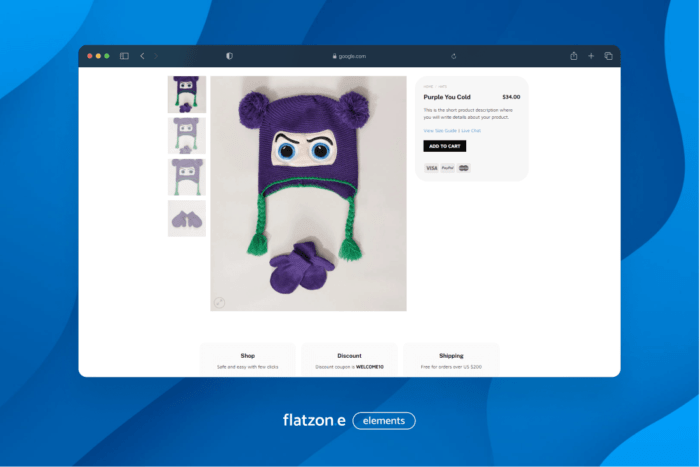Click the privacy shield icon
The height and width of the screenshot is (467, 700).
[x=229, y=56]
